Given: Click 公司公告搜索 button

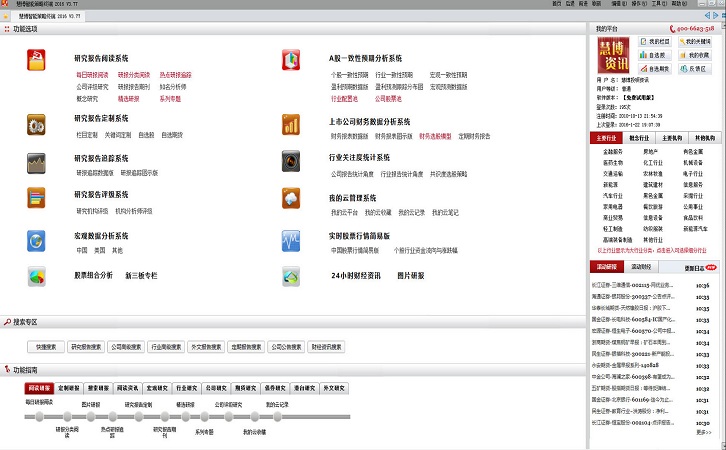Looking at the screenshot, I should (286, 347).
